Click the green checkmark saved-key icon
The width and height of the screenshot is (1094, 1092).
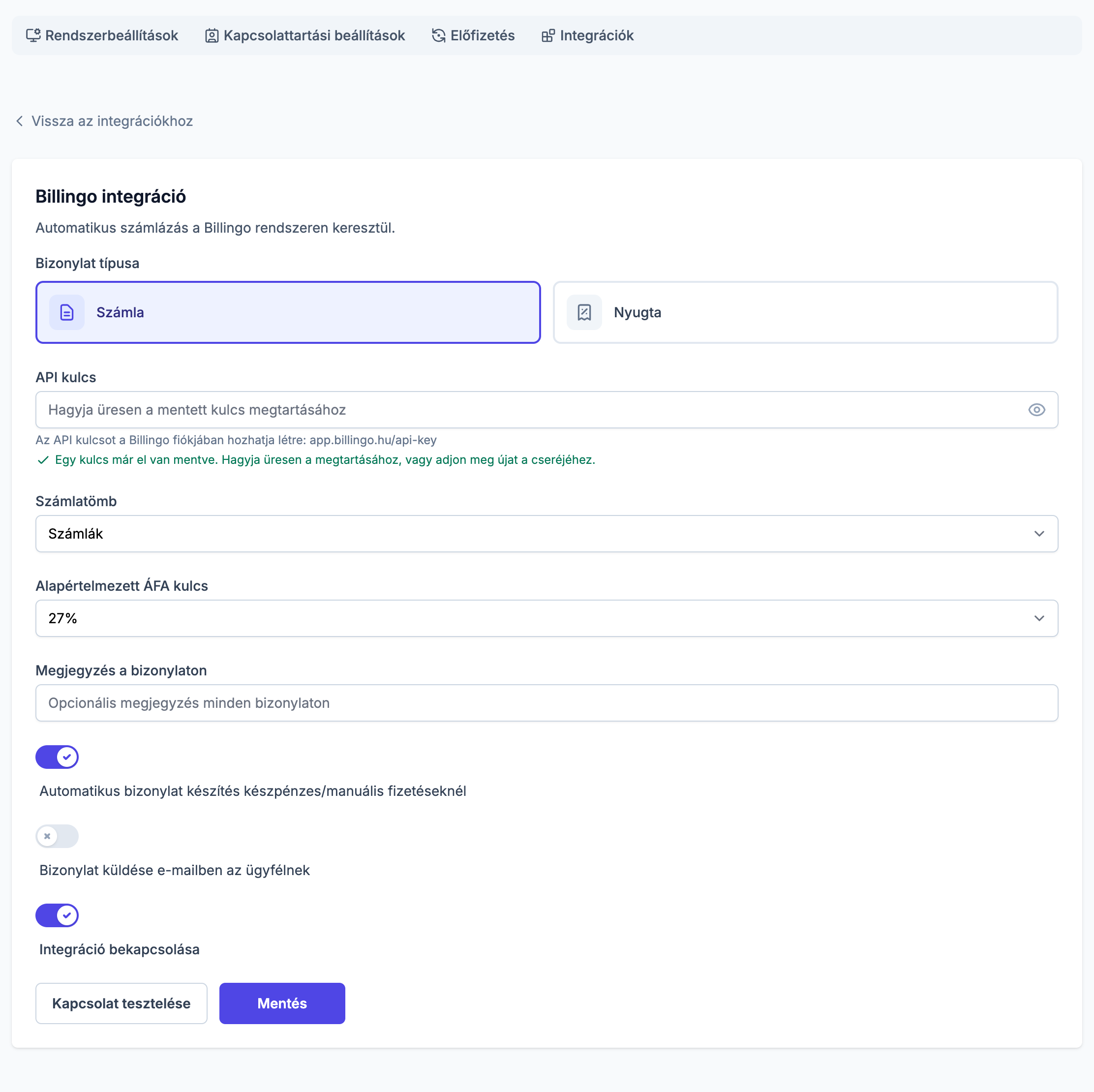(43, 460)
